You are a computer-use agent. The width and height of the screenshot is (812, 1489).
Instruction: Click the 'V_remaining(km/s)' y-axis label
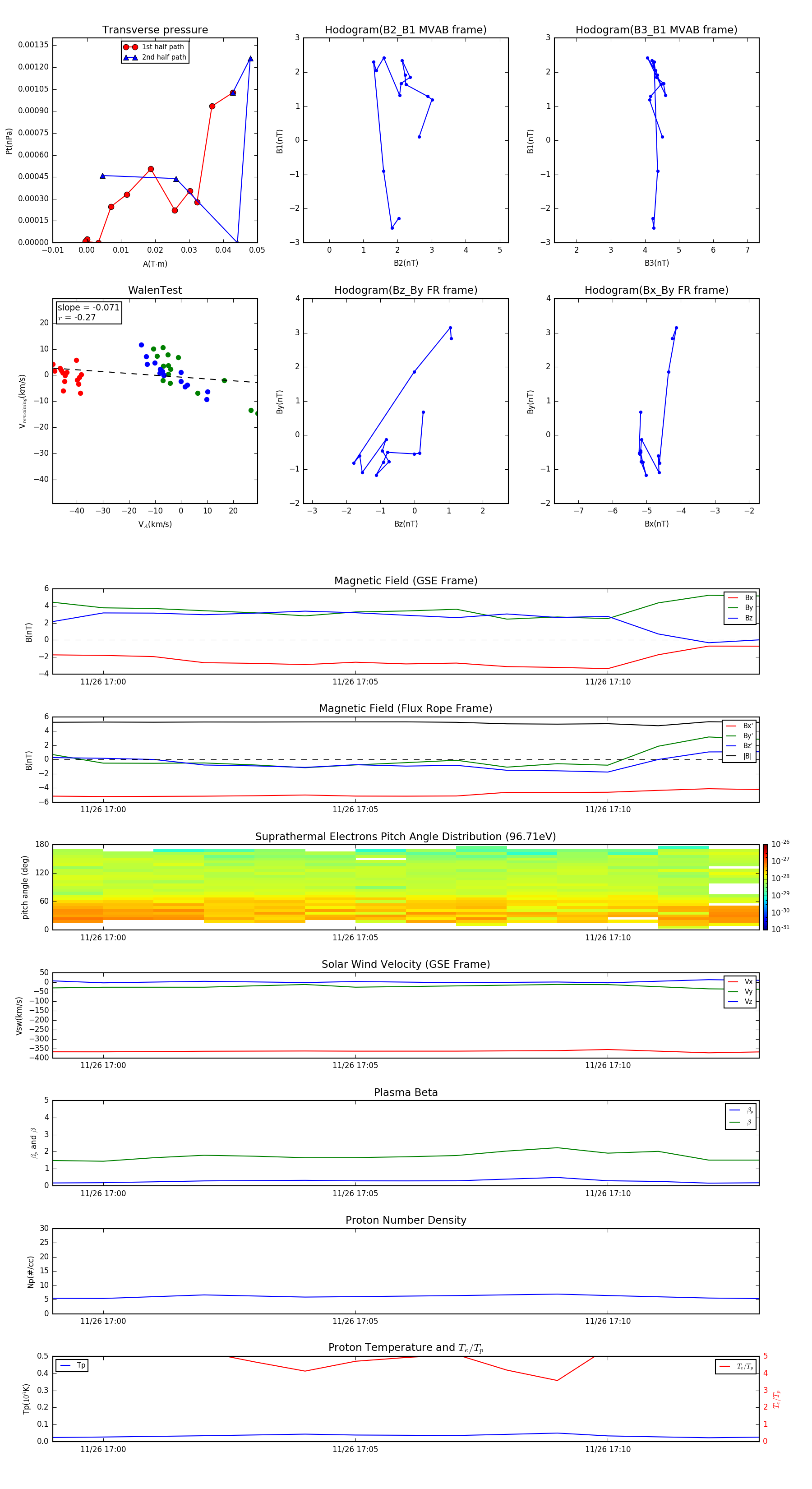coord(23,401)
